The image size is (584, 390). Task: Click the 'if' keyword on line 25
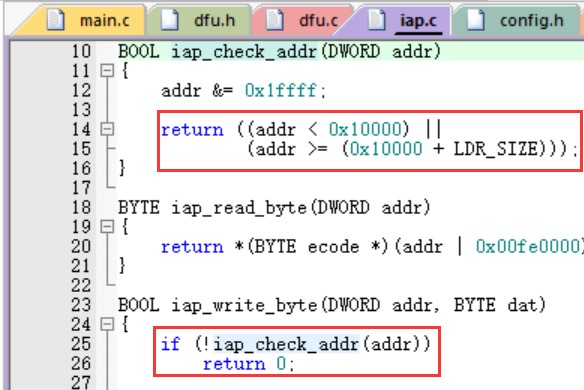(171, 344)
